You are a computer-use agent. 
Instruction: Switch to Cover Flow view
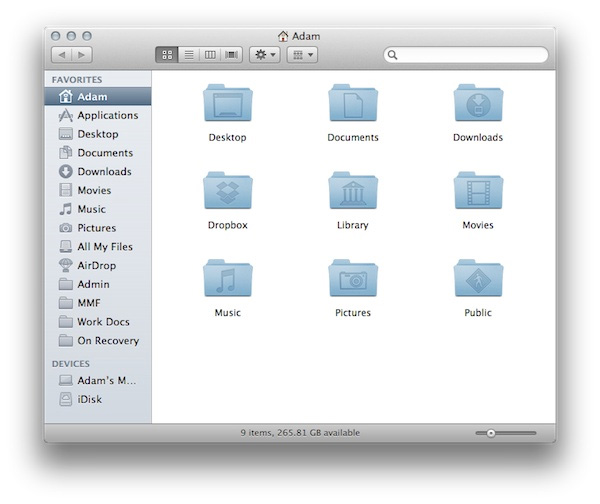(x=232, y=54)
